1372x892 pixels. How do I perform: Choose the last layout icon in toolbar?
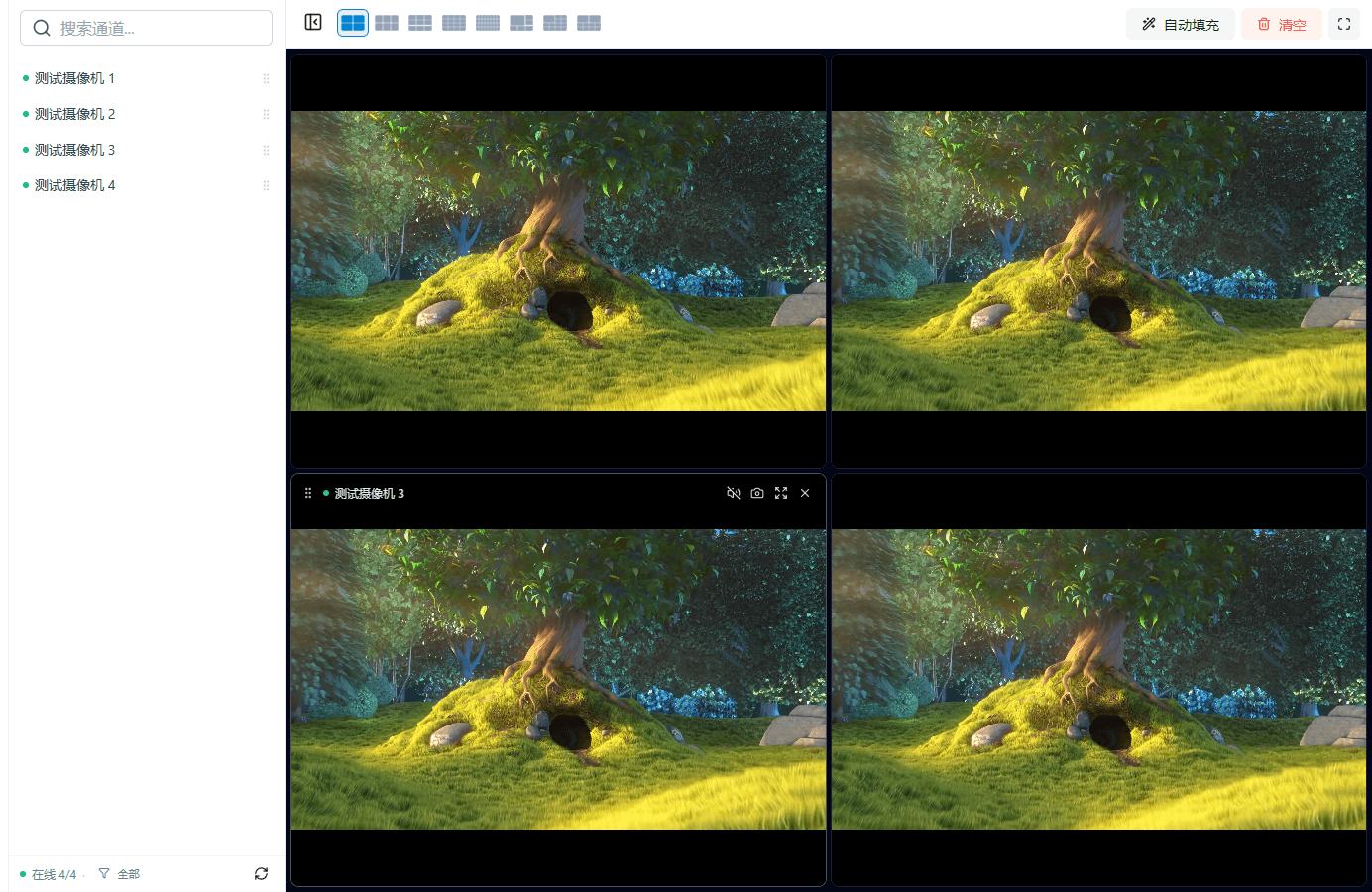tap(589, 23)
